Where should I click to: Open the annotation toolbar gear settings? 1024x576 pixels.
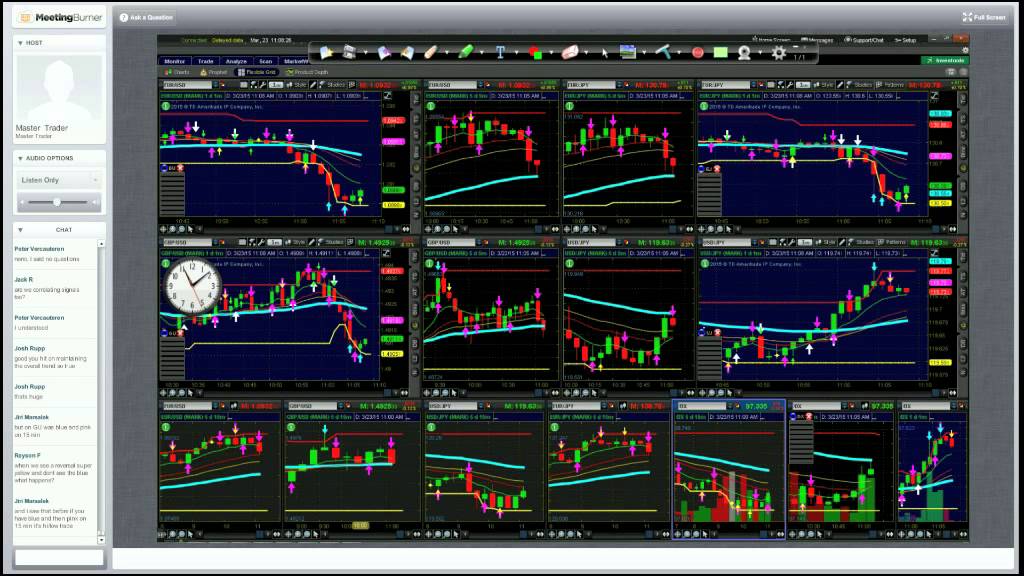[778, 53]
